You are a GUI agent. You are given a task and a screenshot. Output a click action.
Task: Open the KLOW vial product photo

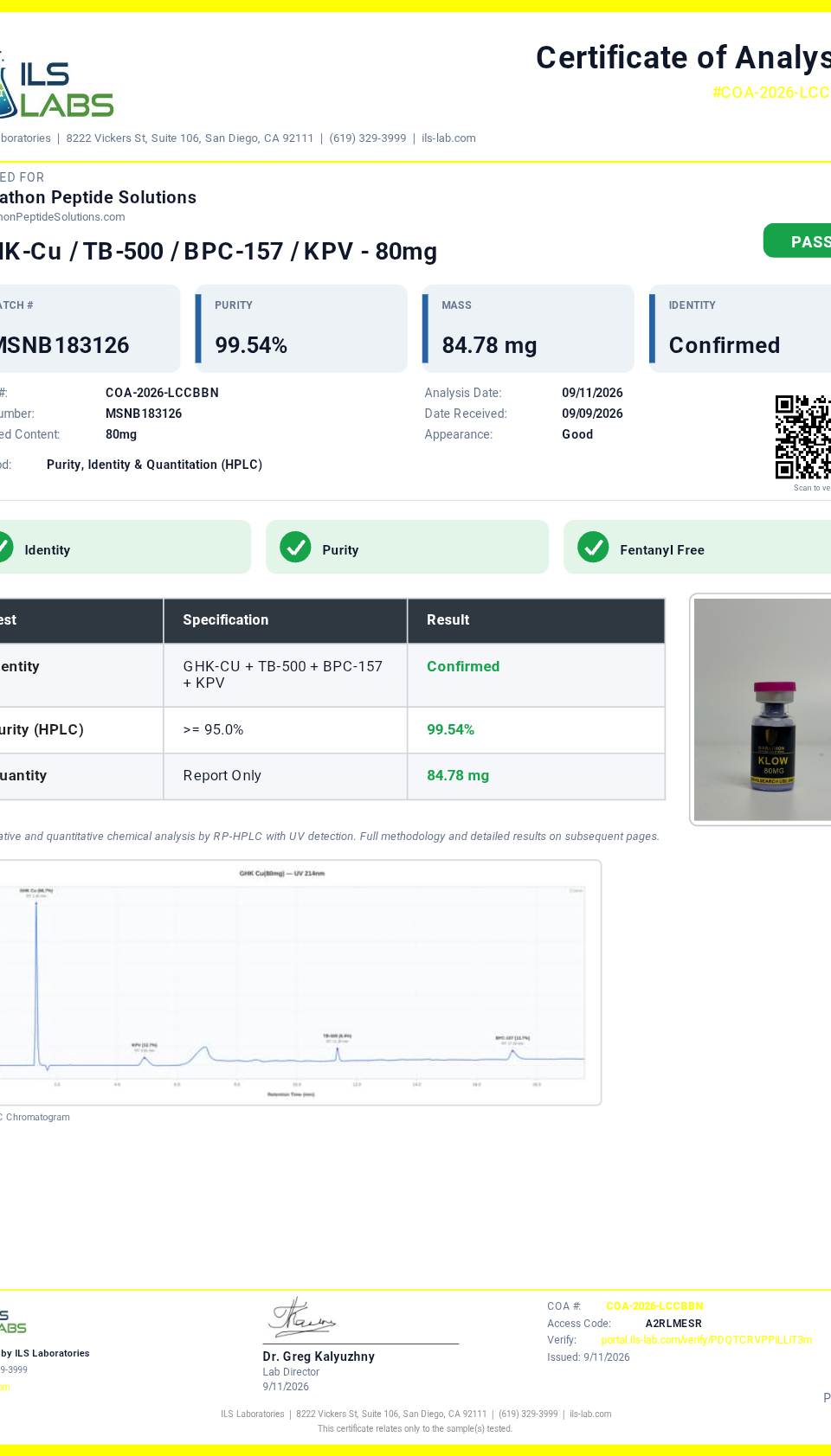click(762, 709)
